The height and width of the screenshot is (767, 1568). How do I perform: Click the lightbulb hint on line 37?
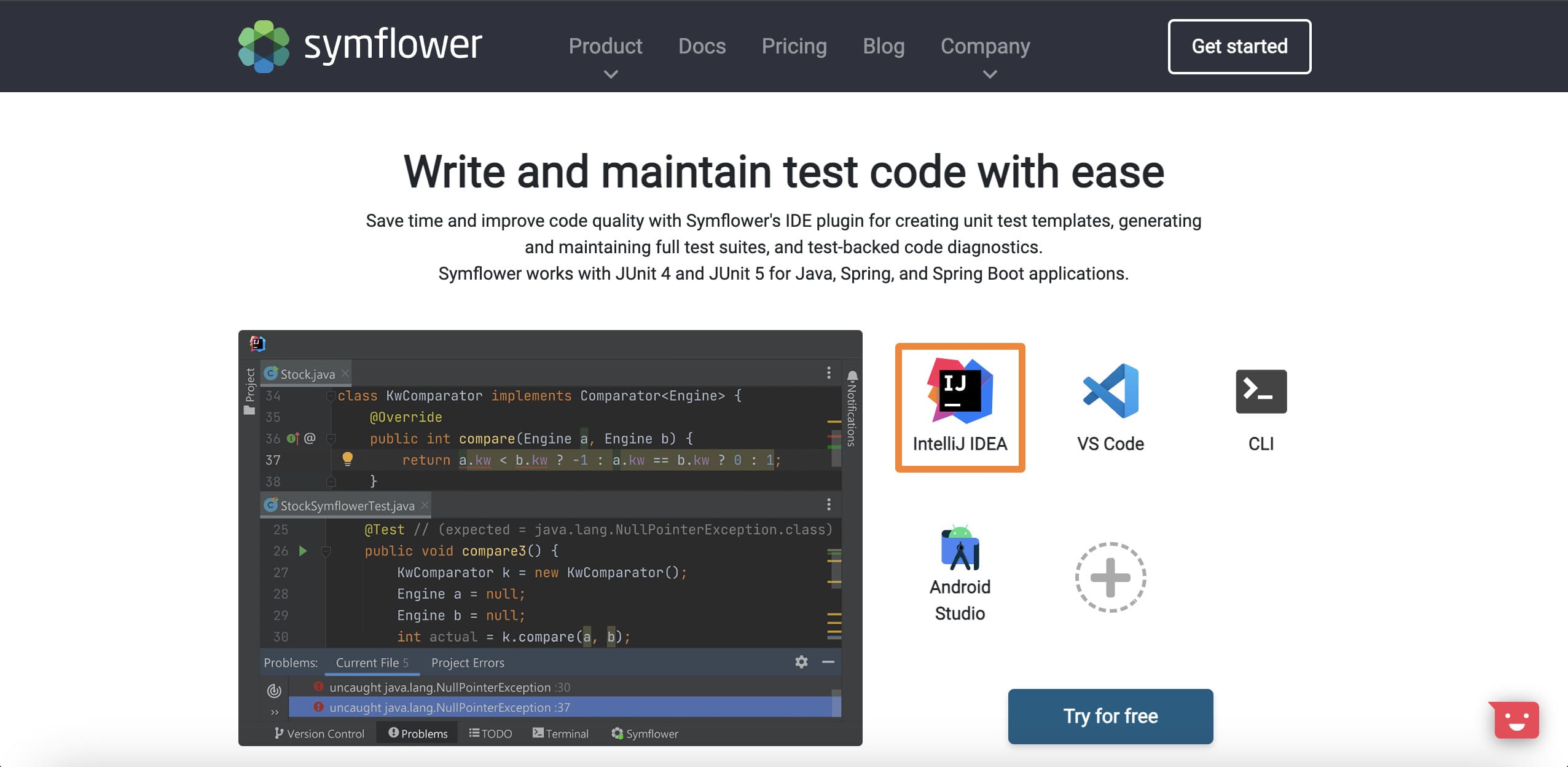coord(347,458)
